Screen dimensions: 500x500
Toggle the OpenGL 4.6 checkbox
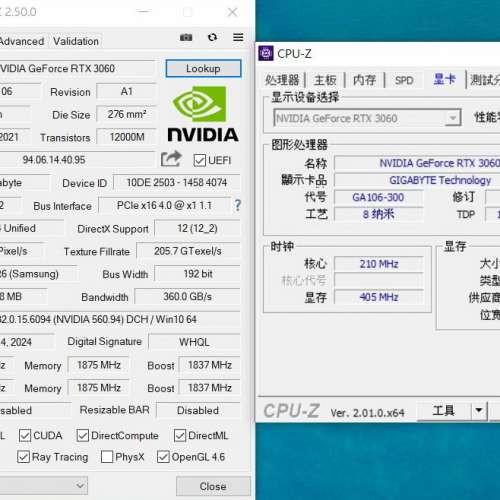click(x=163, y=457)
